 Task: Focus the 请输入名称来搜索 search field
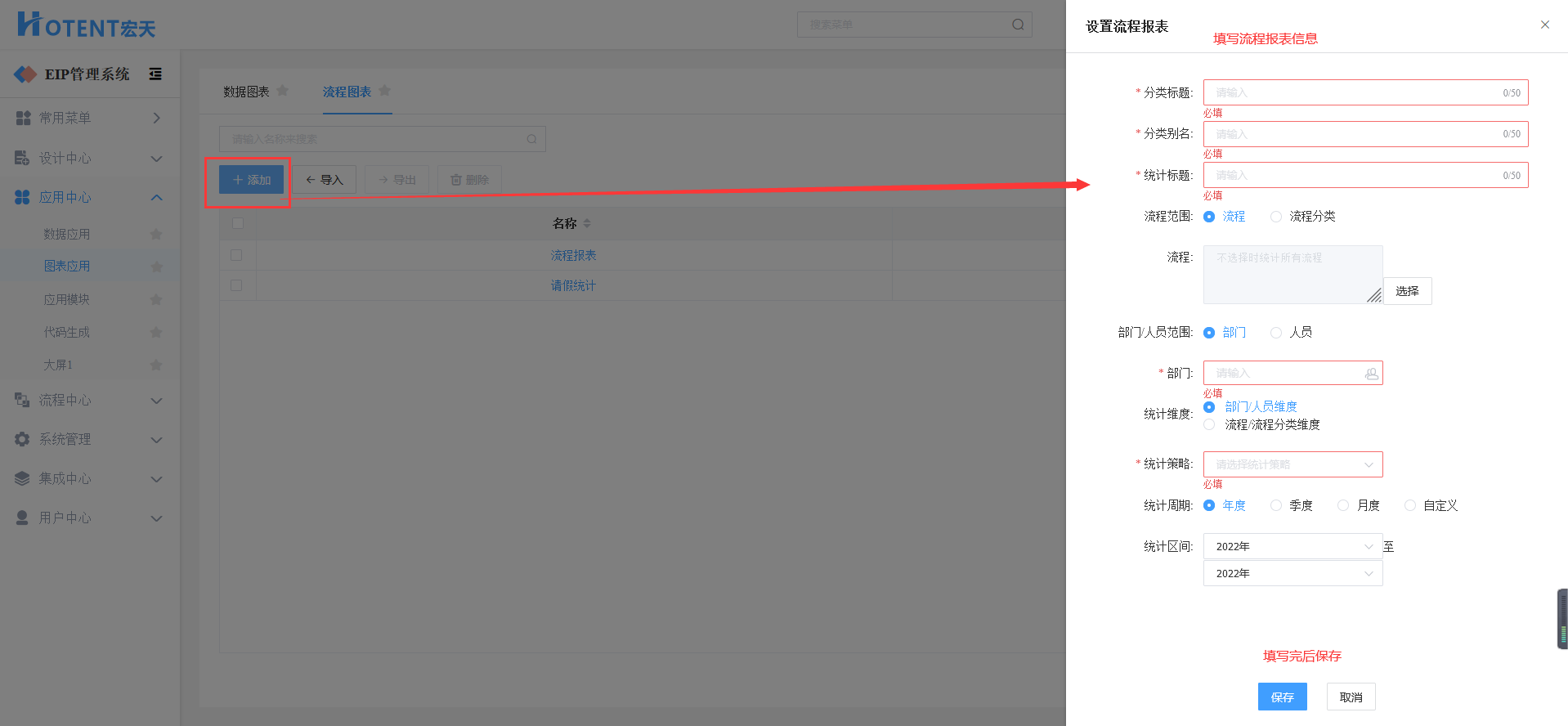point(382,139)
